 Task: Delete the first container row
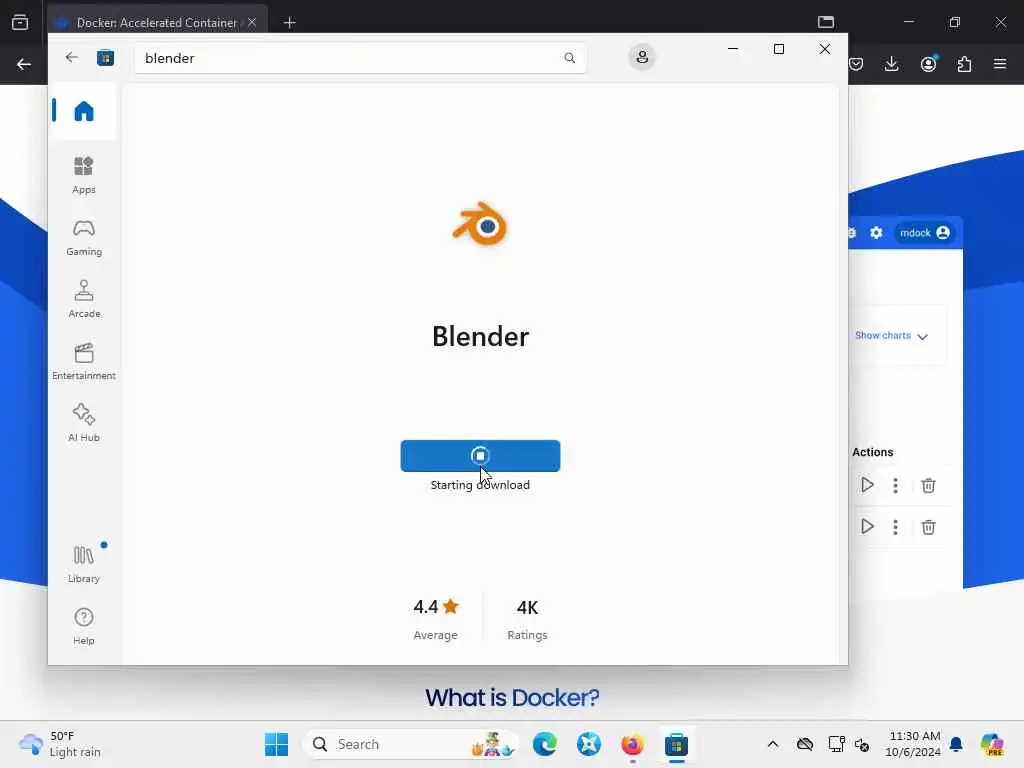928,485
